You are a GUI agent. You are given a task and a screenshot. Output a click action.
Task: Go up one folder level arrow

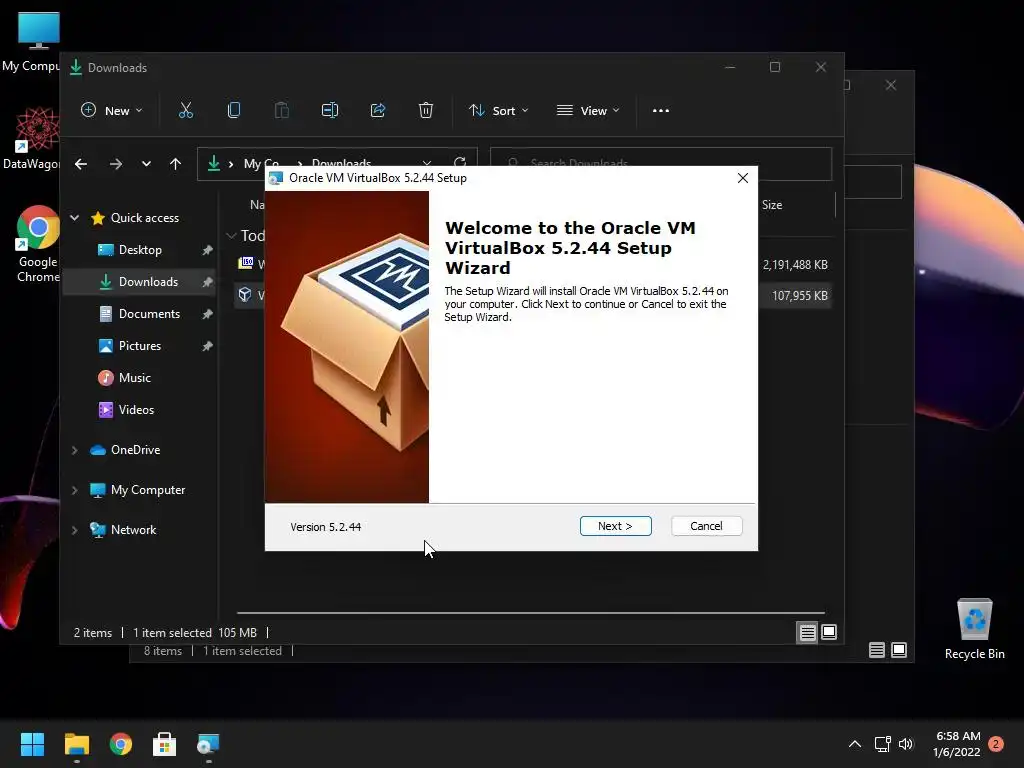tap(175, 164)
